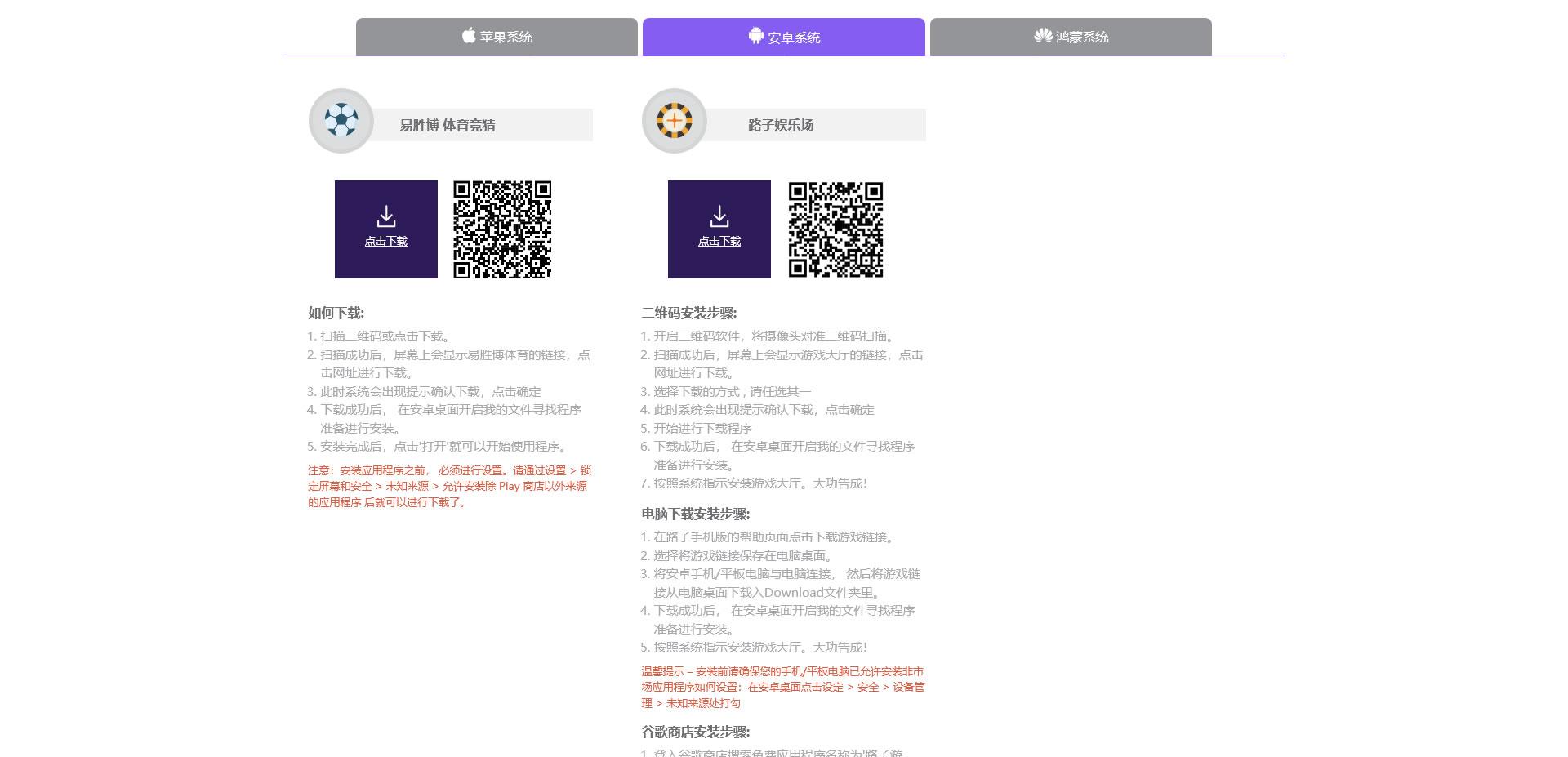Viewport: 1568px width, 757px height.
Task: Click 点击下载 button for 路子娱乐场
Action: (719, 229)
